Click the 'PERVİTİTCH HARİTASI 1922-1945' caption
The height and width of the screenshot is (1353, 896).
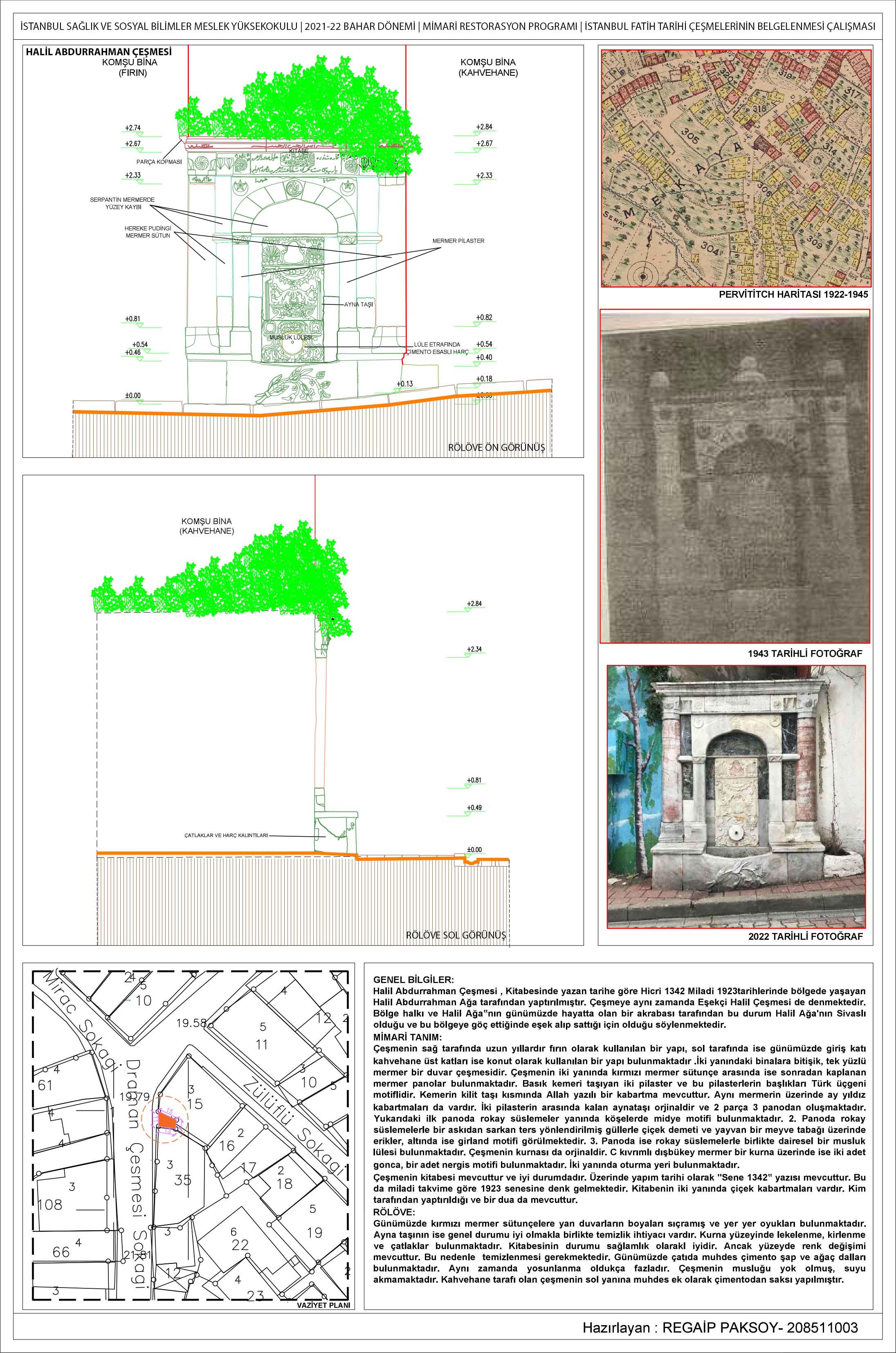793,295
